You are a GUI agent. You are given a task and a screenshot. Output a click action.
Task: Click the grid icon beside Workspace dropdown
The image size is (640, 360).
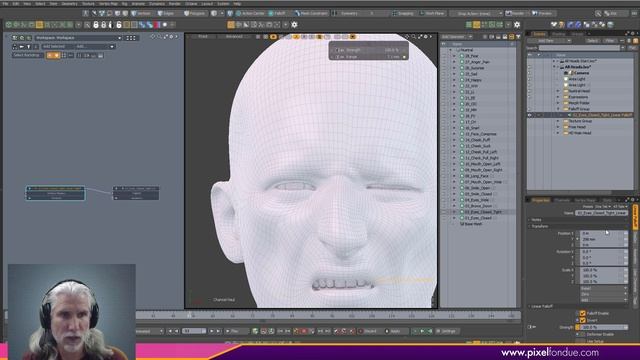point(131,38)
